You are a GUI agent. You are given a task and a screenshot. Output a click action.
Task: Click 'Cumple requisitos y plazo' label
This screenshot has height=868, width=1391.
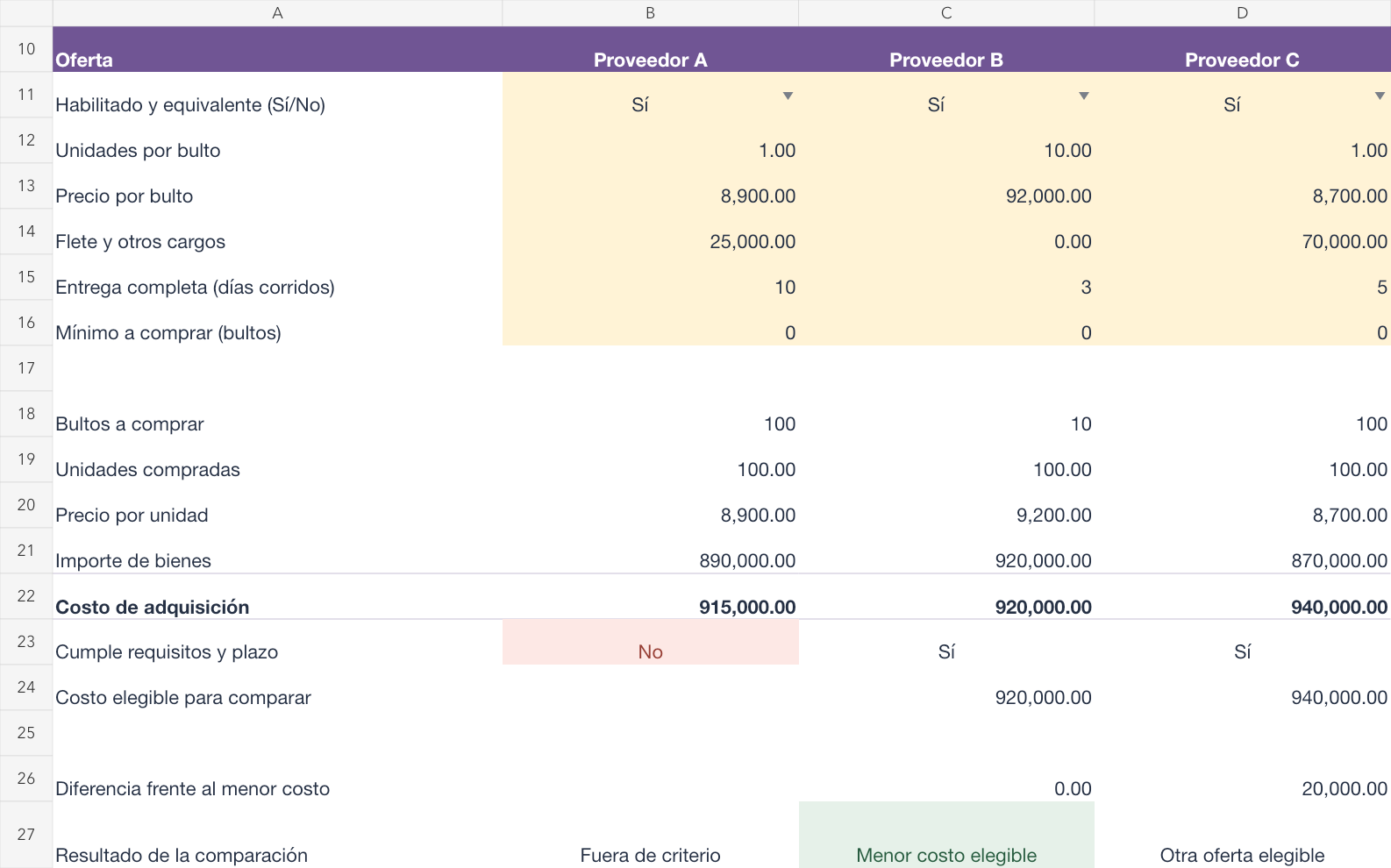point(167,652)
